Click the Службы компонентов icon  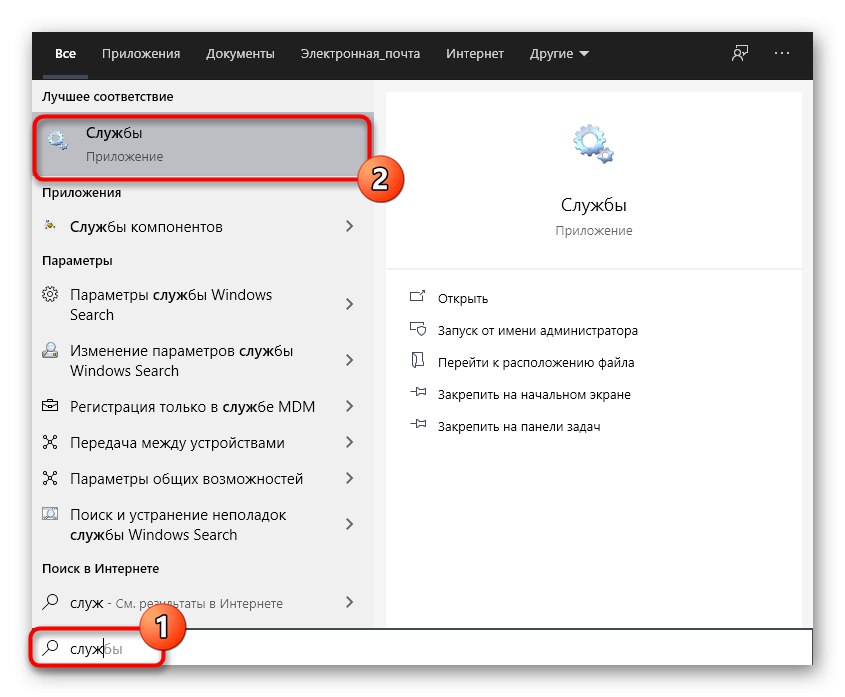click(x=50, y=225)
